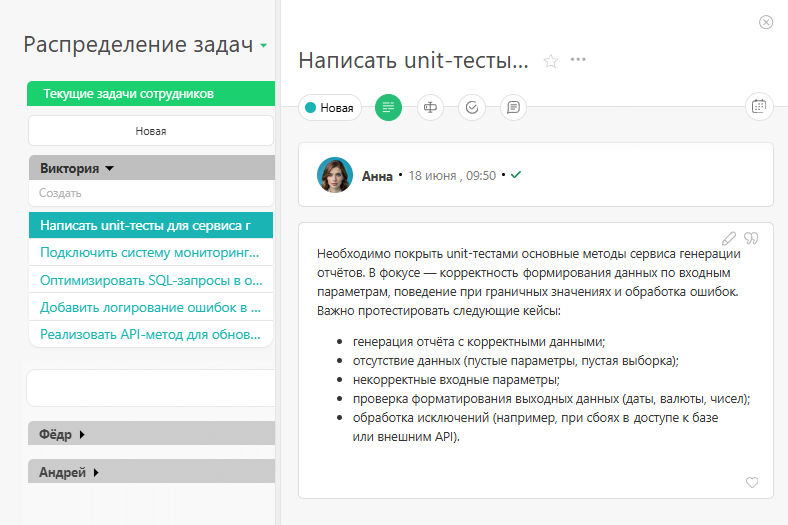788x525 pixels.
Task: Open the green description tab icon
Action: [388, 107]
